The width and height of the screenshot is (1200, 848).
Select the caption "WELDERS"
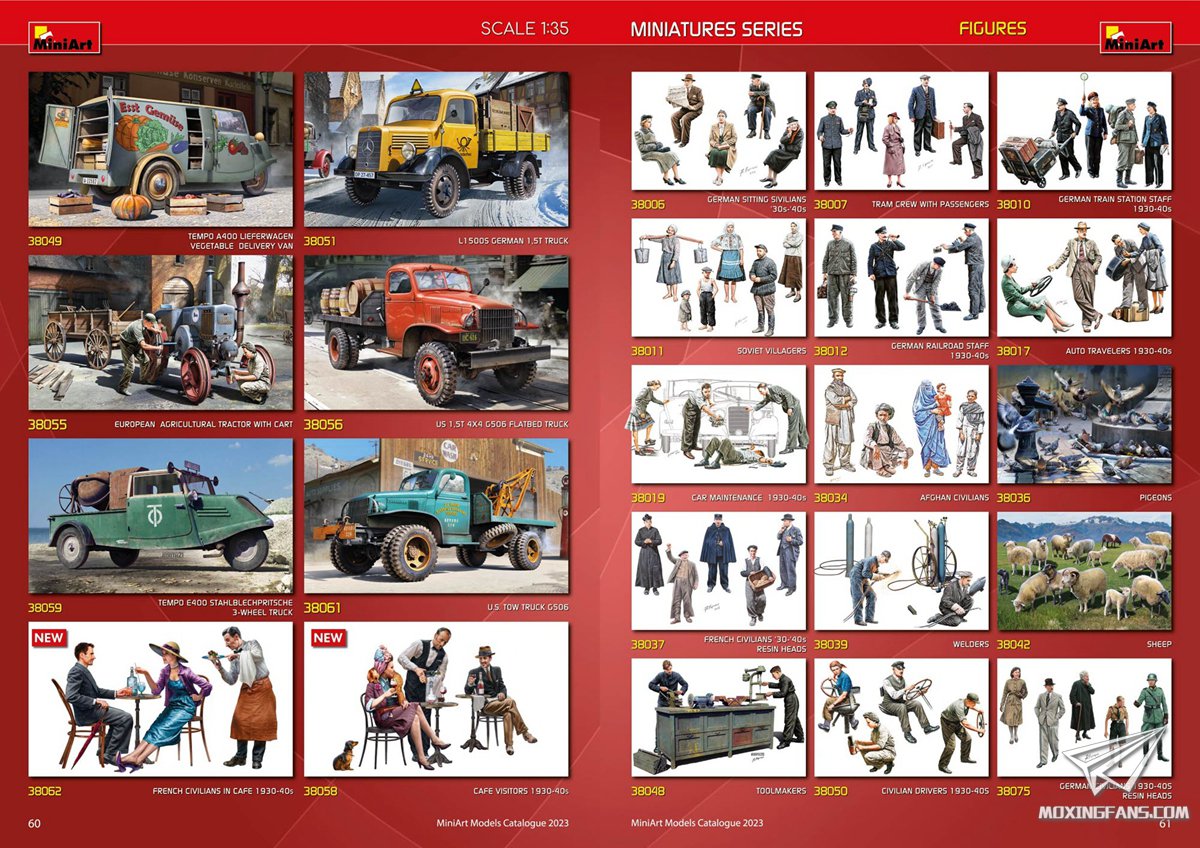point(970,644)
